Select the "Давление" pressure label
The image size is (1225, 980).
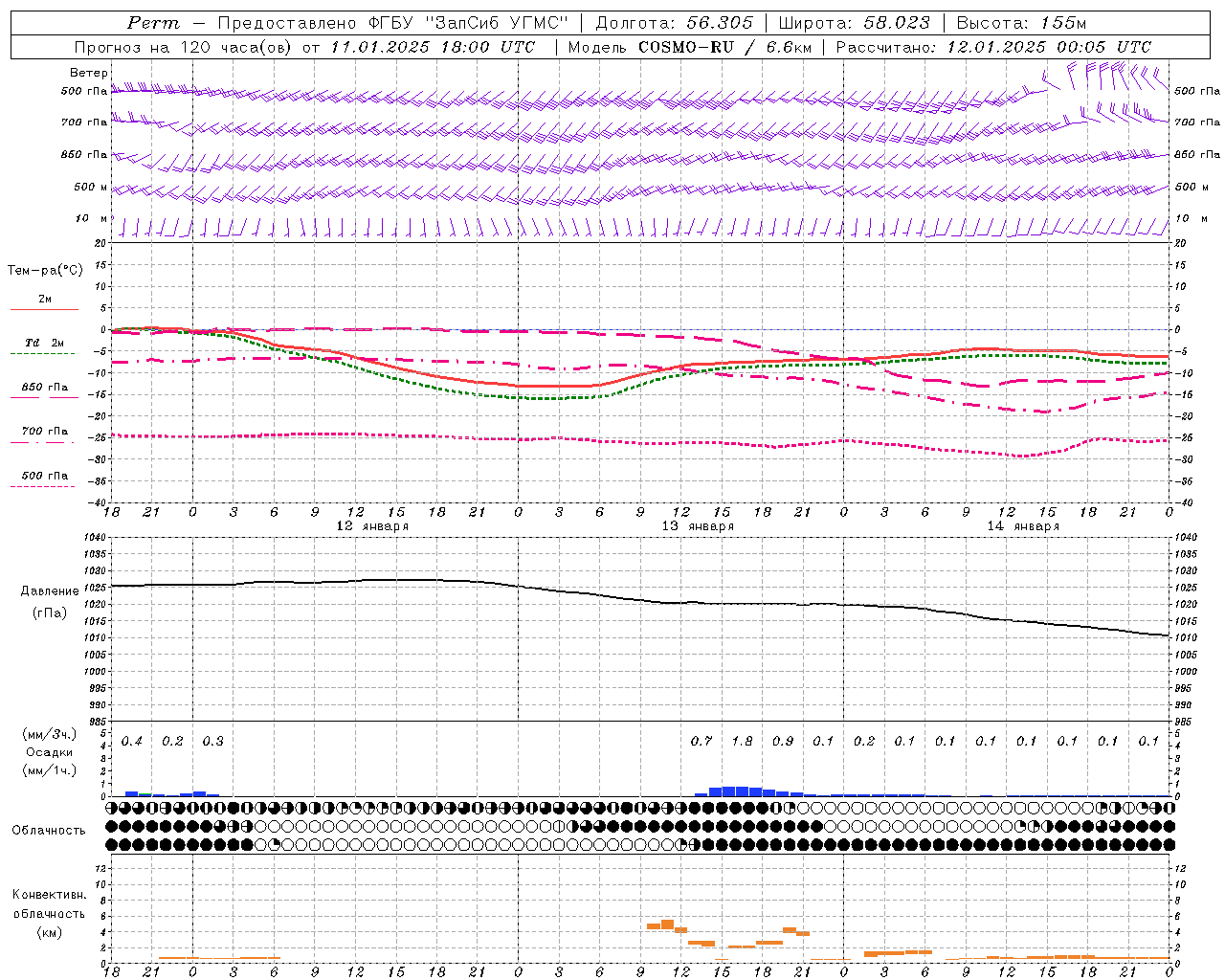point(50,591)
